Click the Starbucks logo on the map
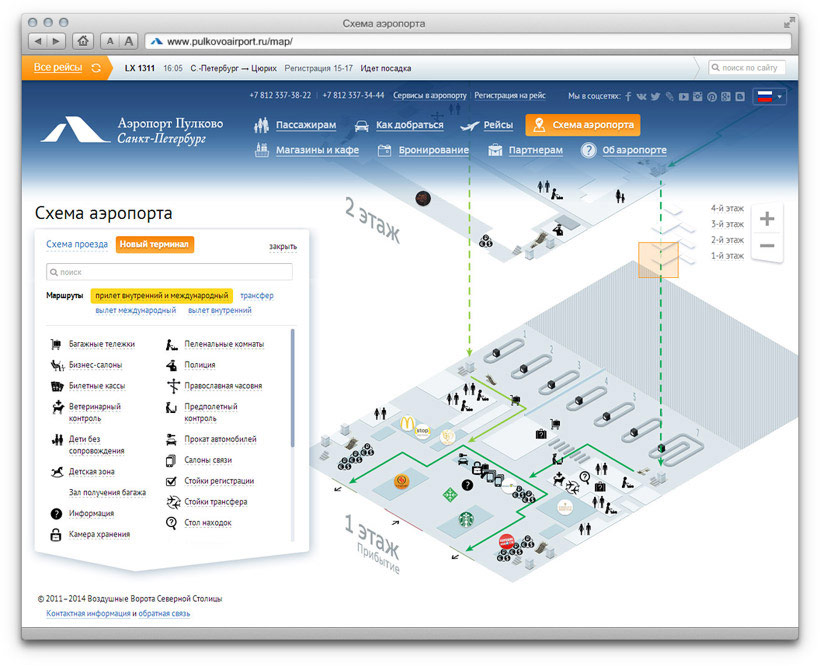 [465, 520]
